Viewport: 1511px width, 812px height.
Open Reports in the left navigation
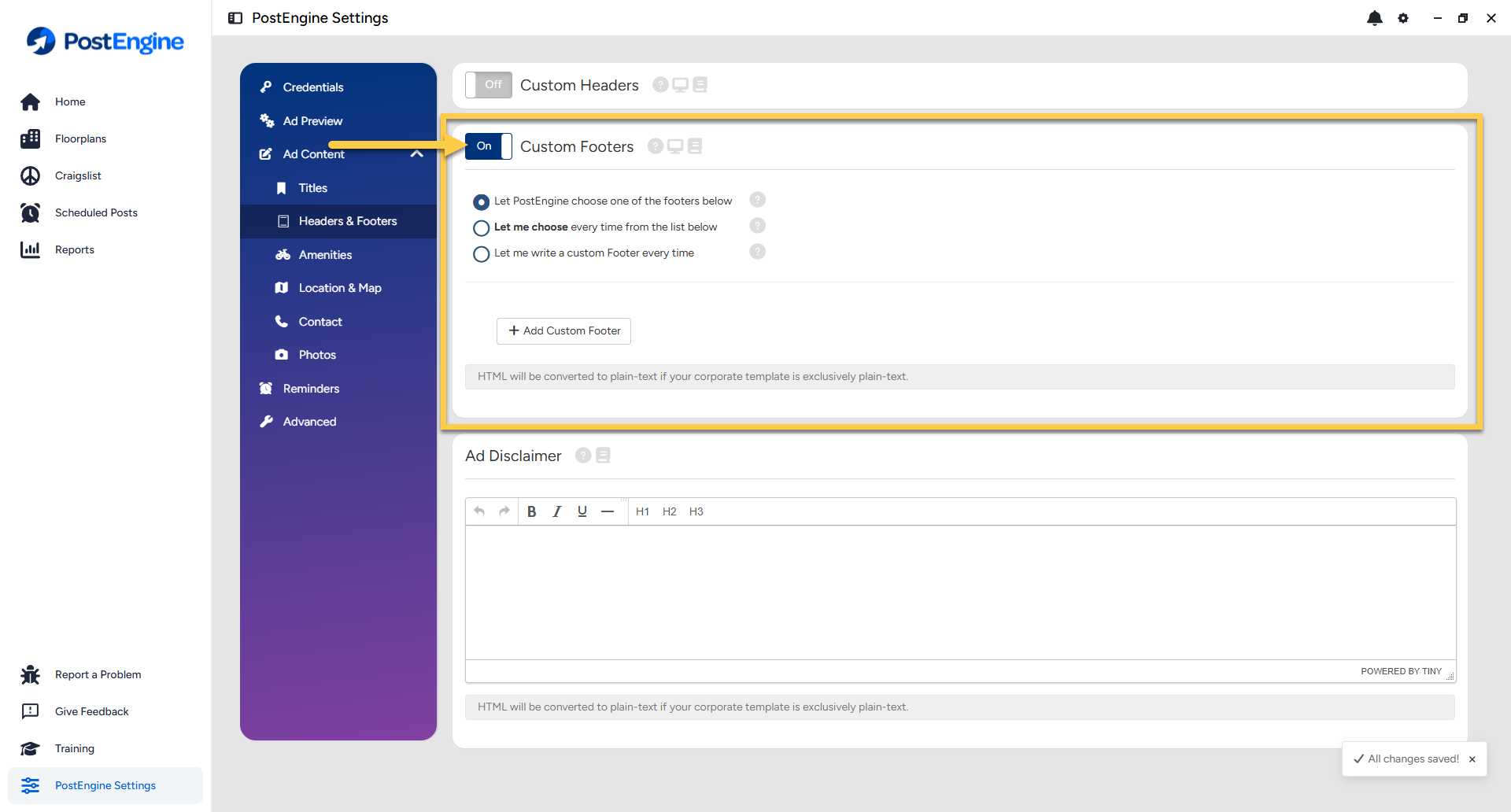click(x=105, y=250)
